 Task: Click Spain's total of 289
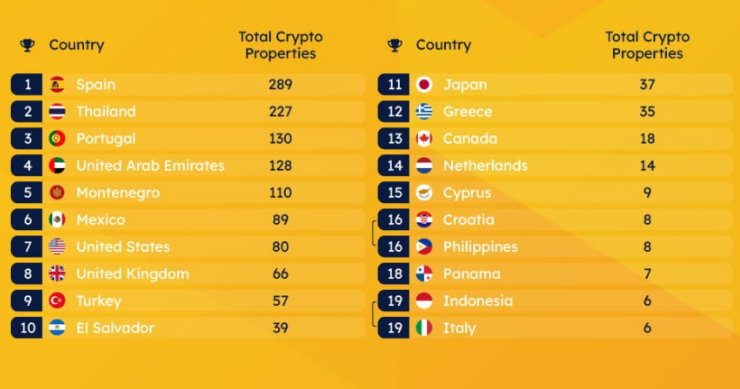280,85
